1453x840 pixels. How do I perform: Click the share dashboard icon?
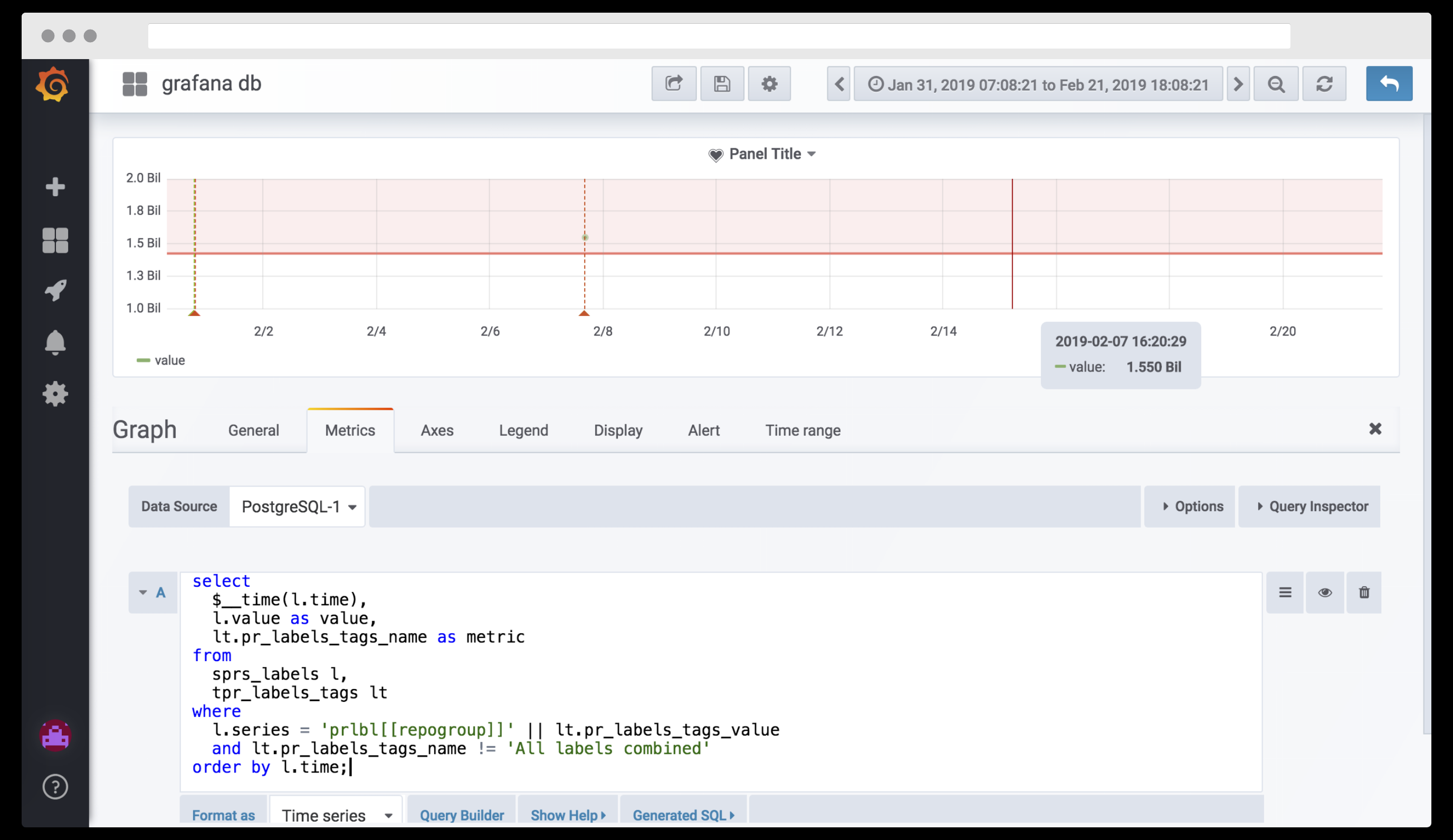point(673,84)
